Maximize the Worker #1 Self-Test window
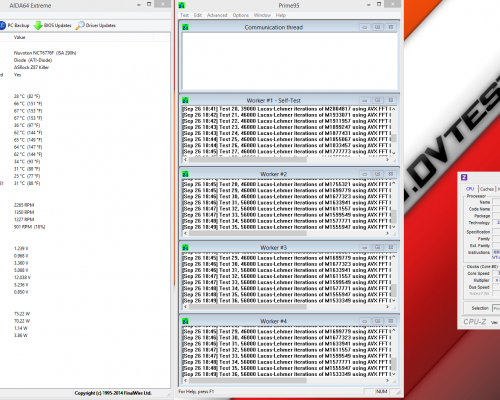 coord(377,100)
